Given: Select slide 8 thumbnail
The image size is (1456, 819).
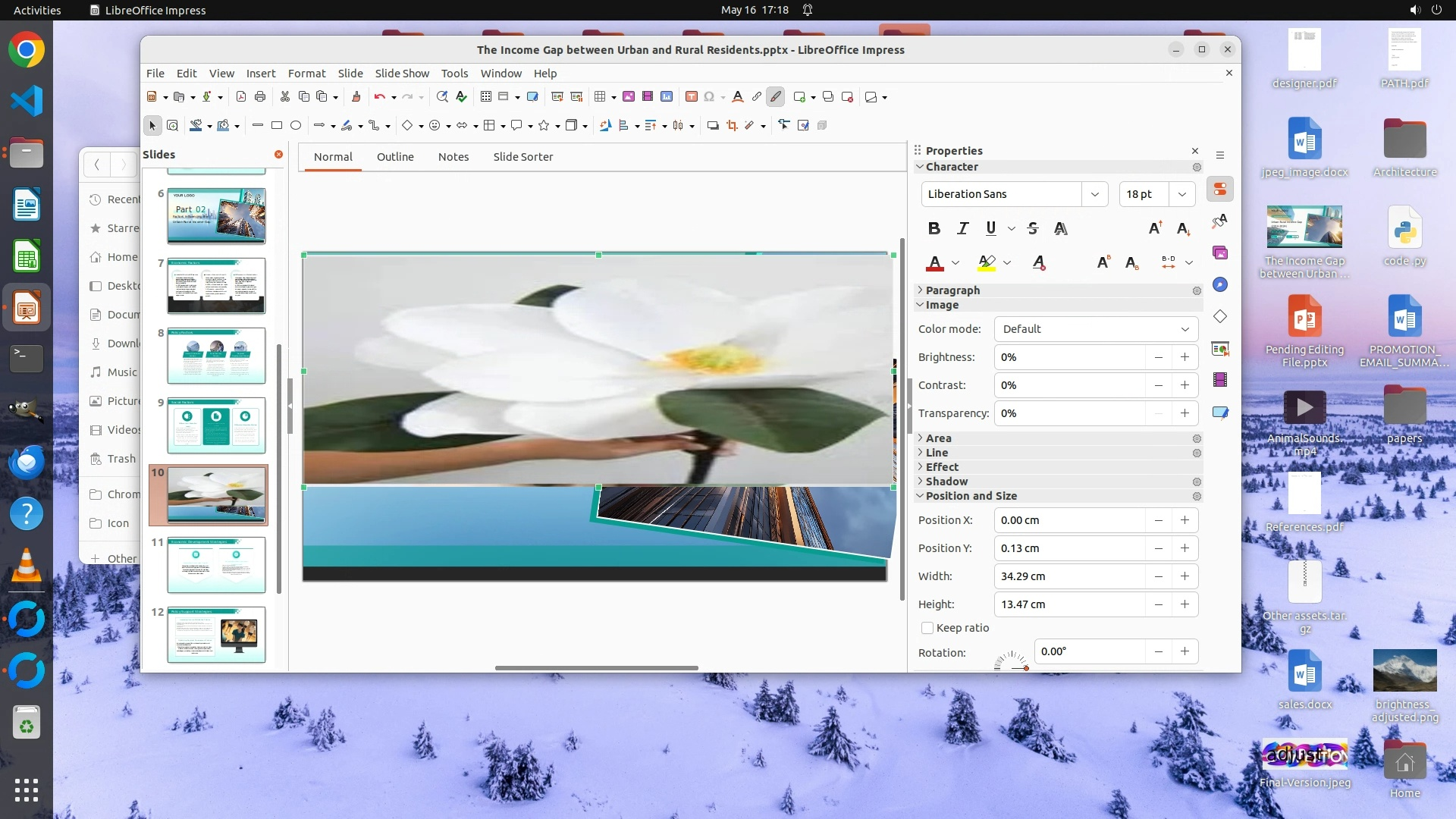Looking at the screenshot, I should click(216, 356).
